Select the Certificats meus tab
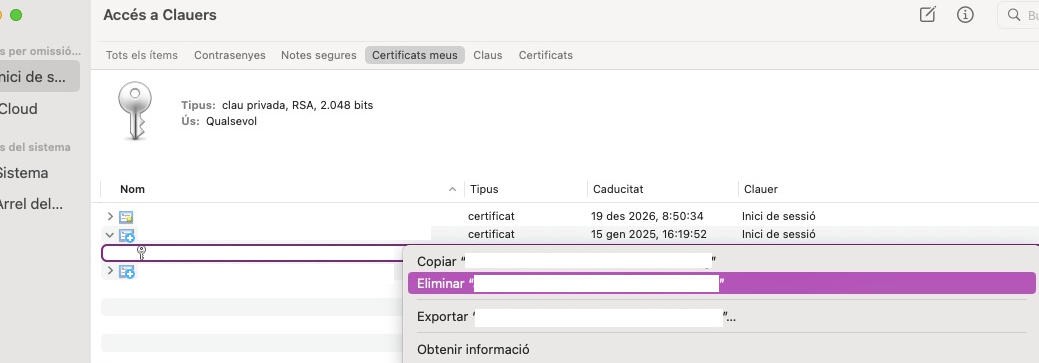This screenshot has height=363, width=1039. 415,55
